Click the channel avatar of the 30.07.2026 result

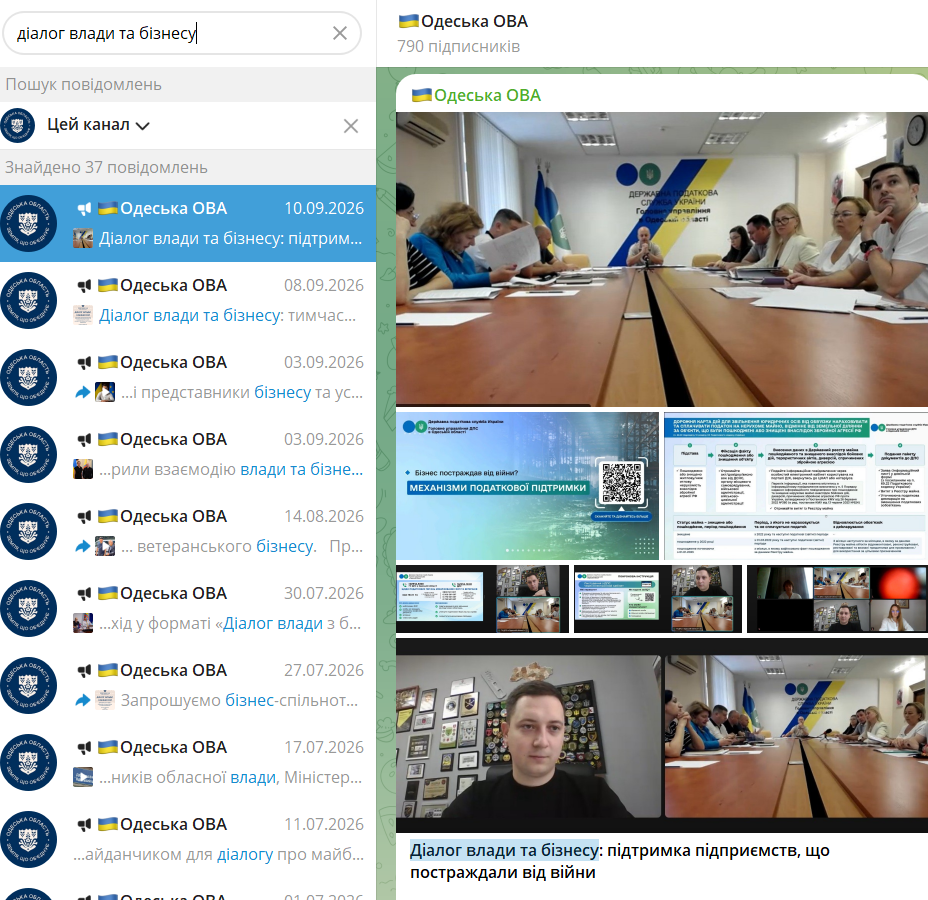point(28,608)
